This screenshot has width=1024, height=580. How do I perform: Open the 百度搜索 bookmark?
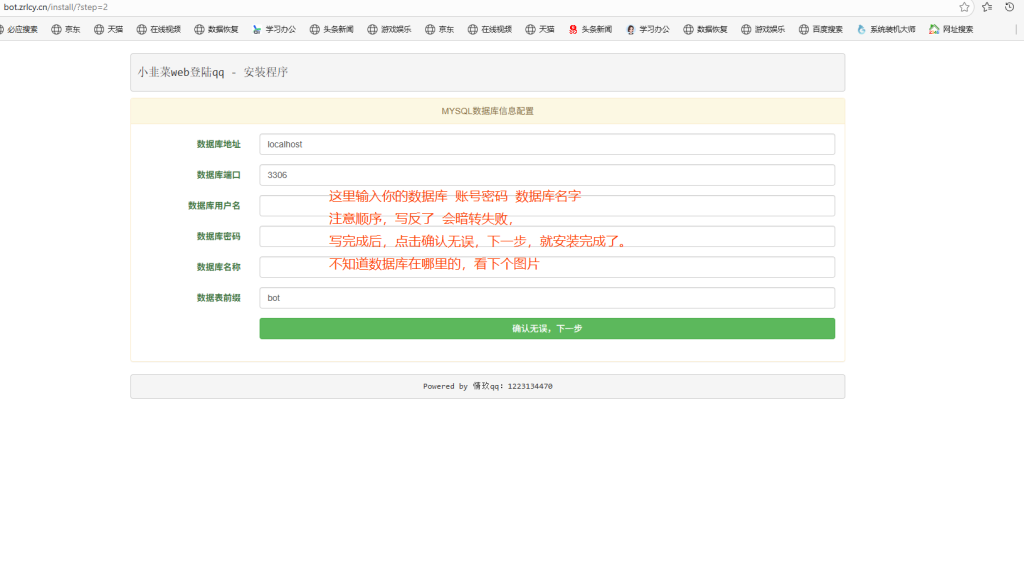[820, 29]
